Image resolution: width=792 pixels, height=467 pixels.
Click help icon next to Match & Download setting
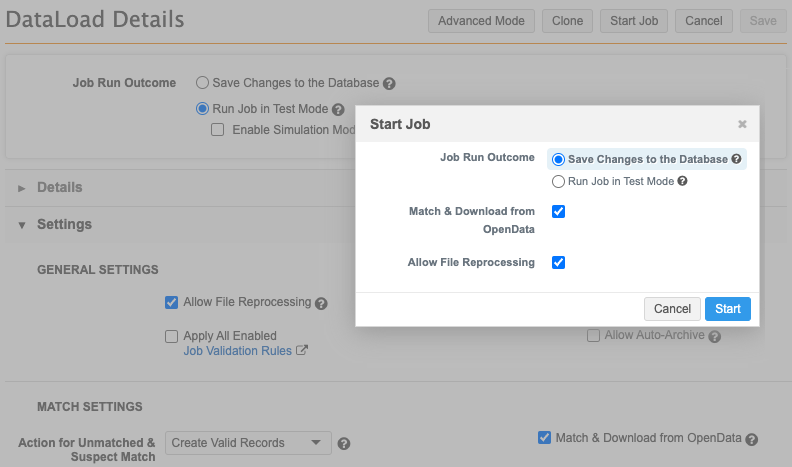[x=751, y=439]
